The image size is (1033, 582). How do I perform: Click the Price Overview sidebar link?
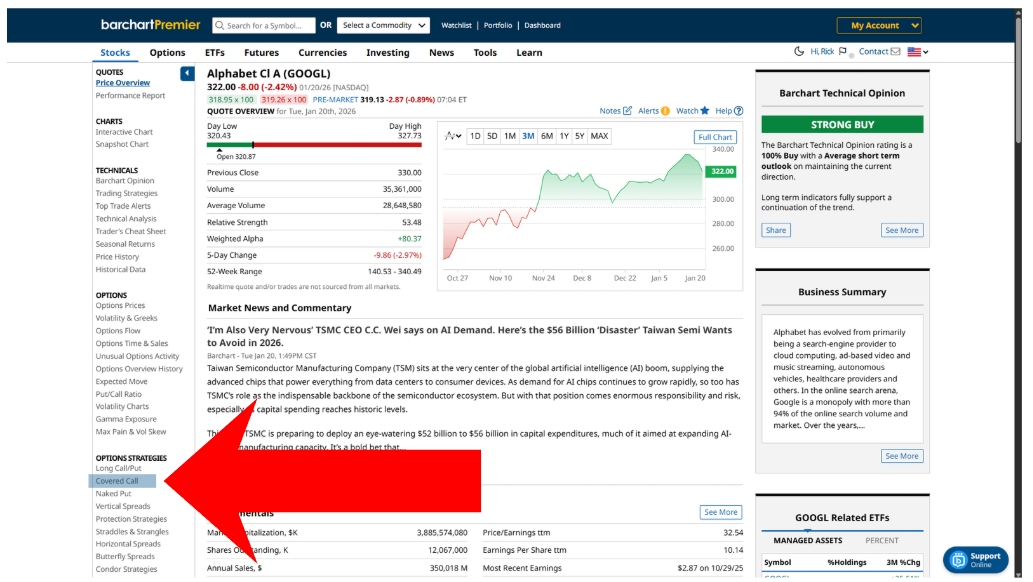pyautogui.click(x=123, y=83)
